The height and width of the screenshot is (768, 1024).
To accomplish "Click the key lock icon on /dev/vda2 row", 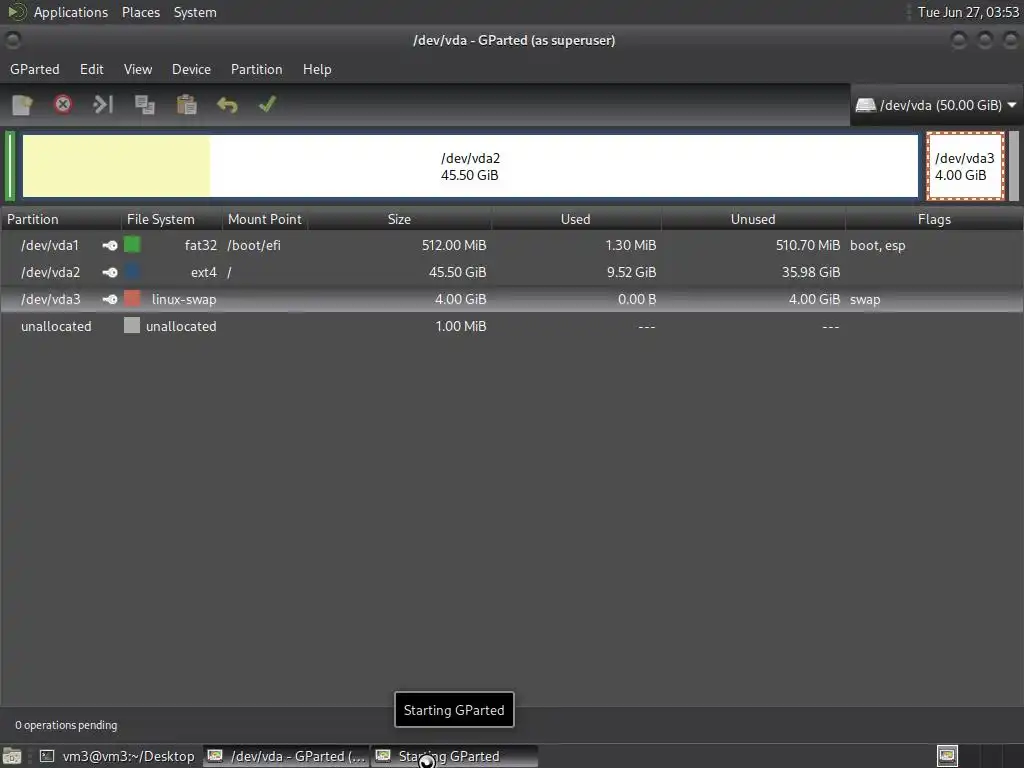I will [x=110, y=272].
